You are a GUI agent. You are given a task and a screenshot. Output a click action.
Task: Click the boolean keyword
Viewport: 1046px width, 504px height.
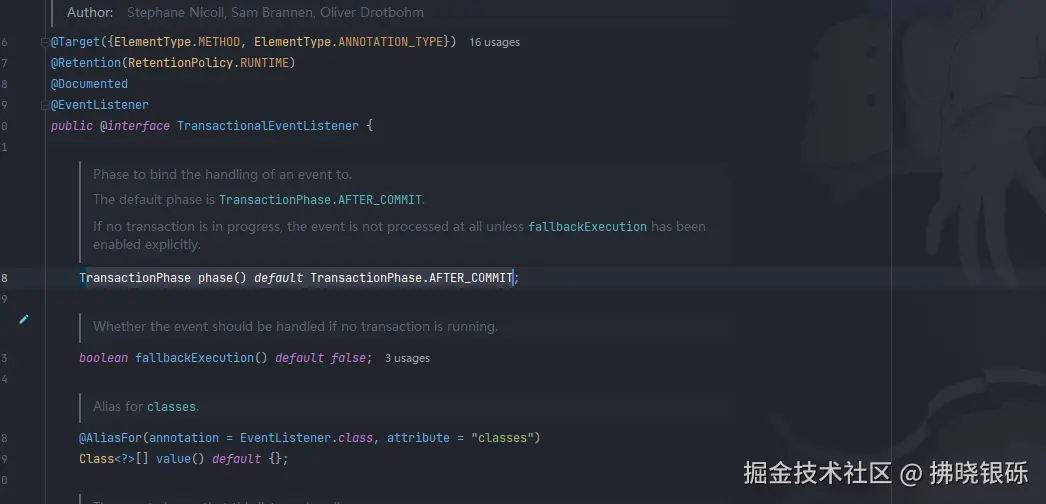103,358
